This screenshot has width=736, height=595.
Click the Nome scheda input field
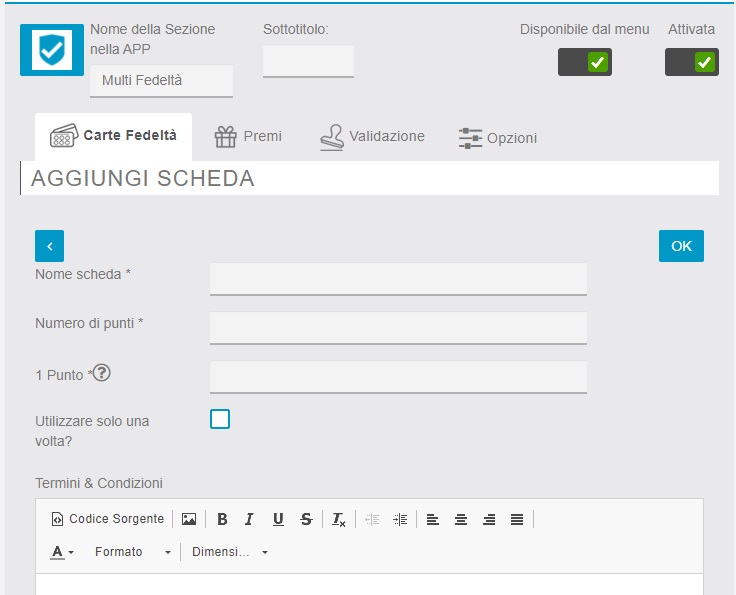pyautogui.click(x=398, y=278)
